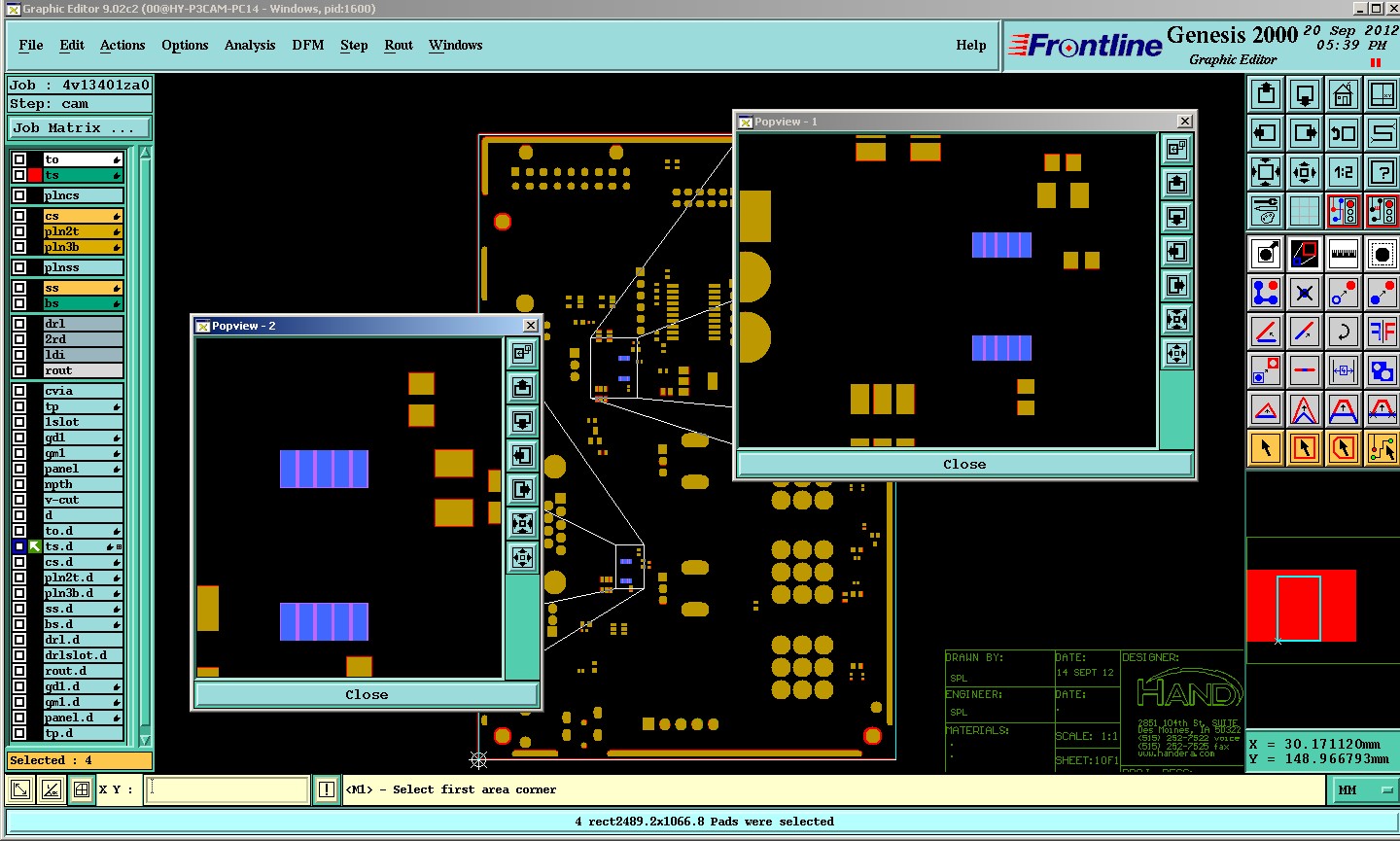
Task: Toggle checkbox for layer 'rout'
Action: [x=18, y=370]
